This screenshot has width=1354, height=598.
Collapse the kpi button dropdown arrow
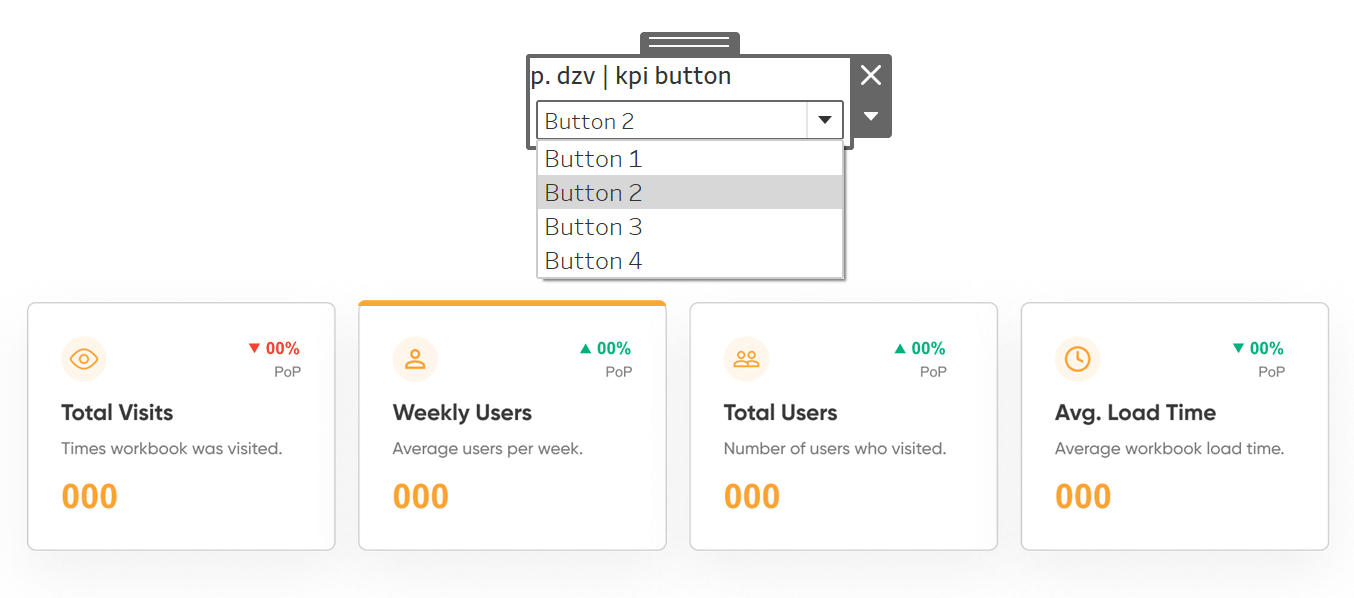(x=824, y=120)
